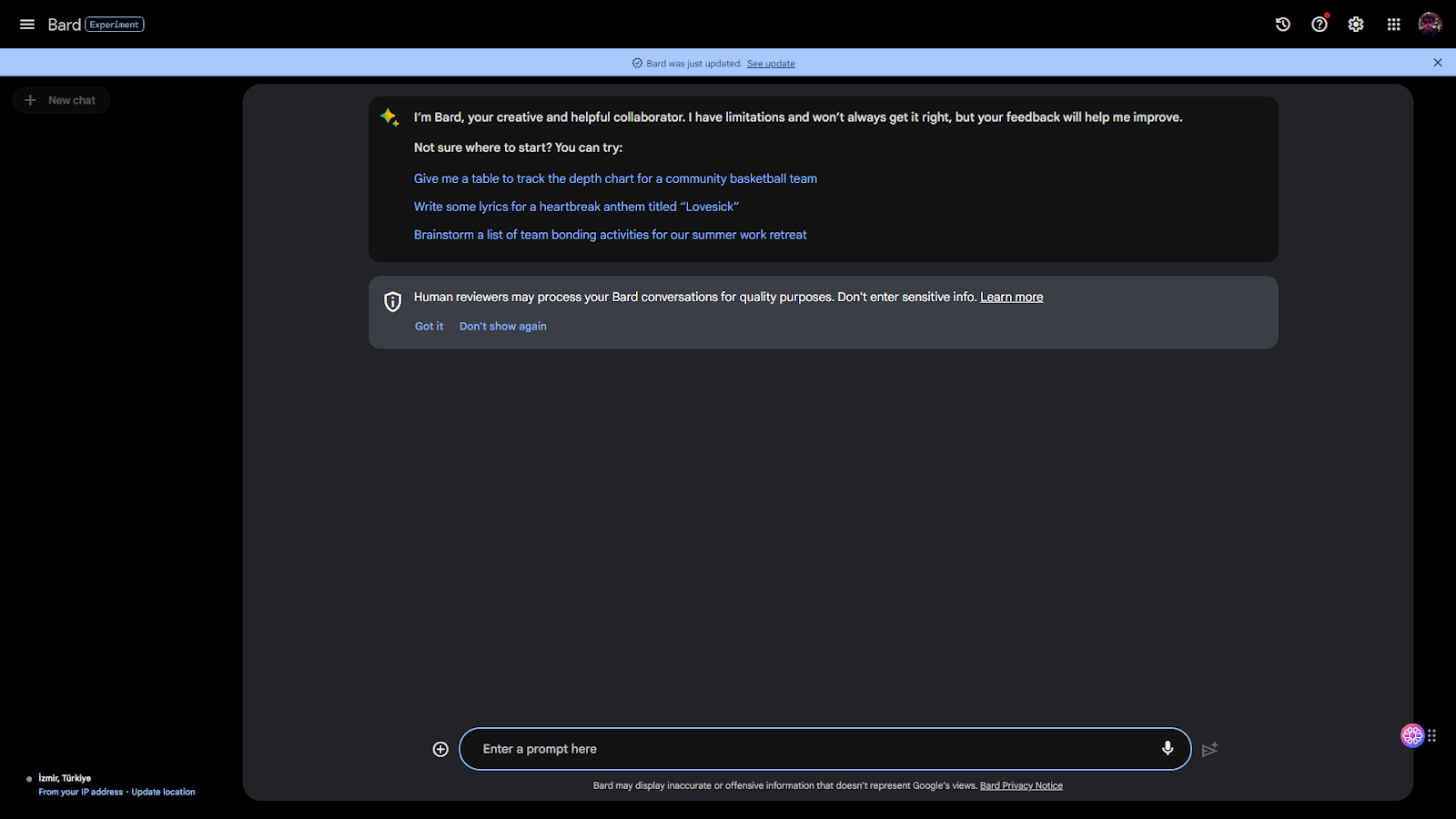Click the Experiment badge

115,25
